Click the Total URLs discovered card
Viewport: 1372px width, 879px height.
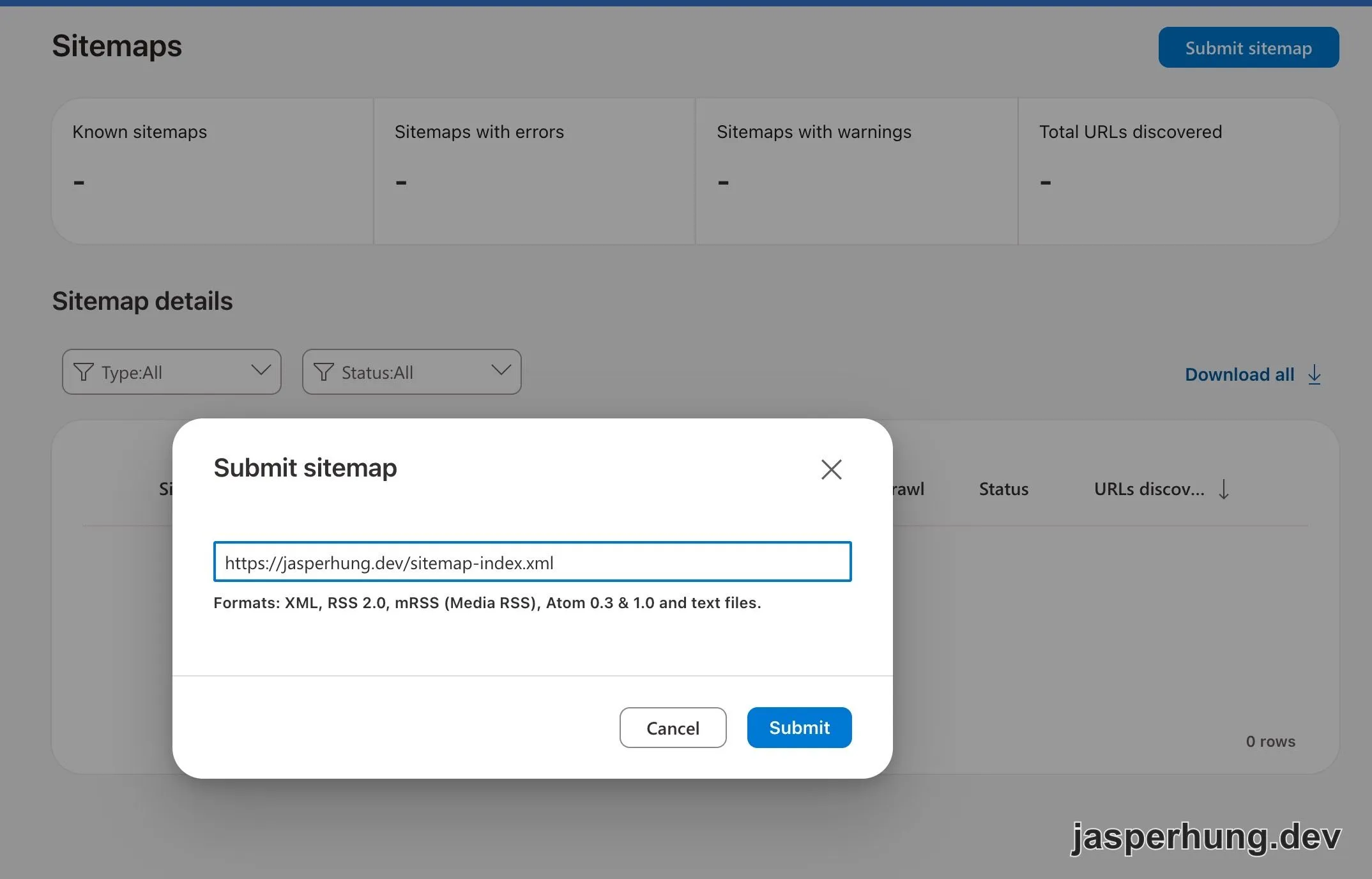(1178, 171)
